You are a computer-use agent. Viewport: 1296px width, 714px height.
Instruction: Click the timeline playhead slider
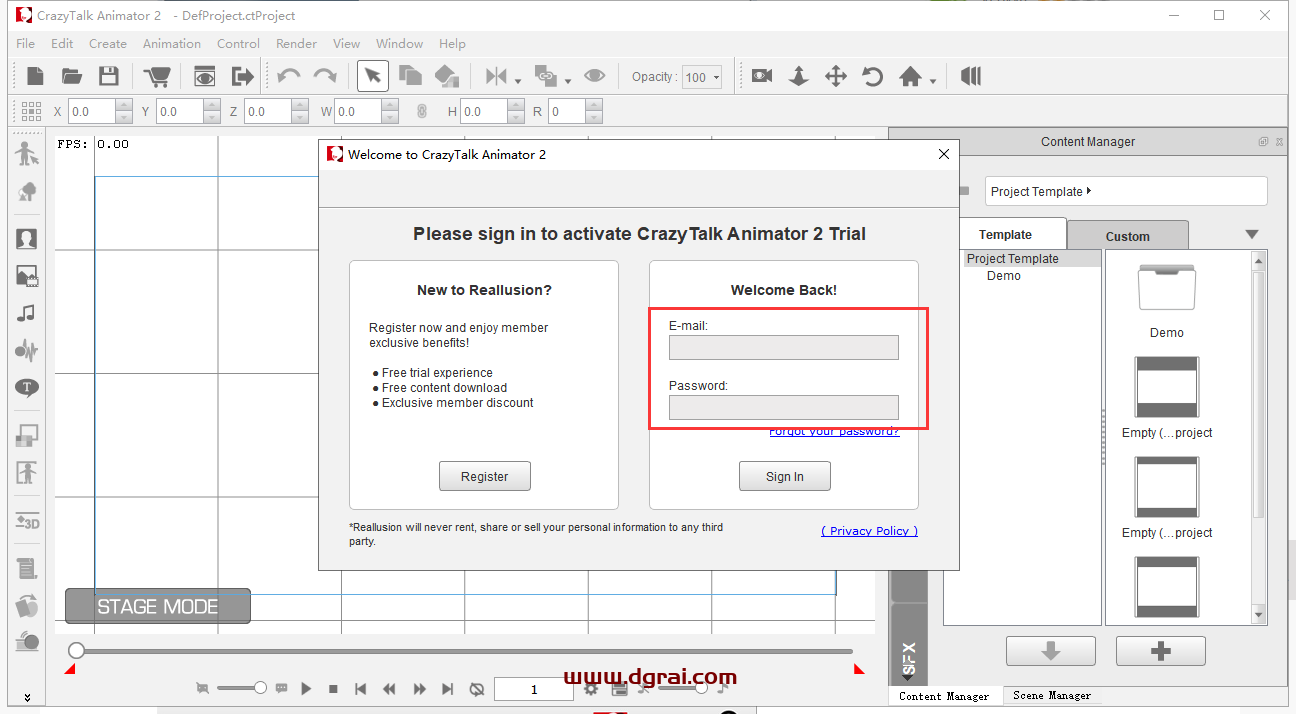click(x=76, y=651)
